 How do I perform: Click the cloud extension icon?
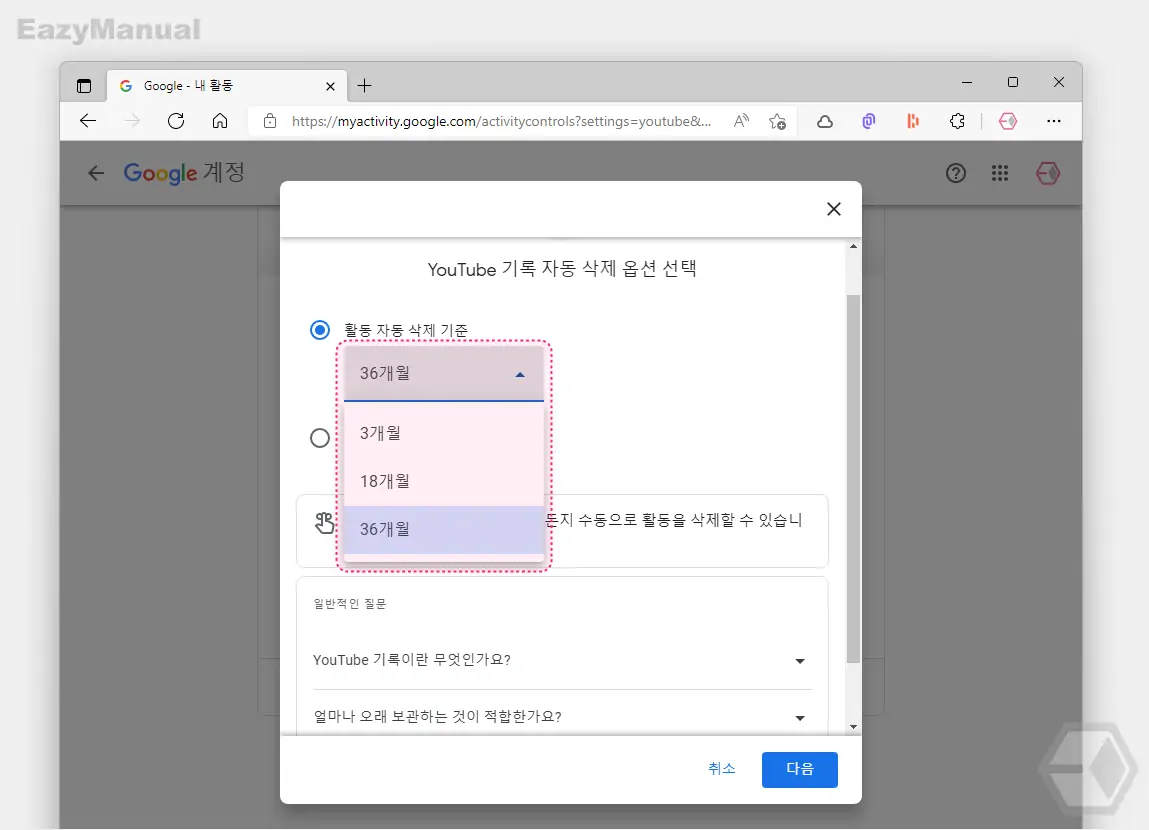coord(824,122)
